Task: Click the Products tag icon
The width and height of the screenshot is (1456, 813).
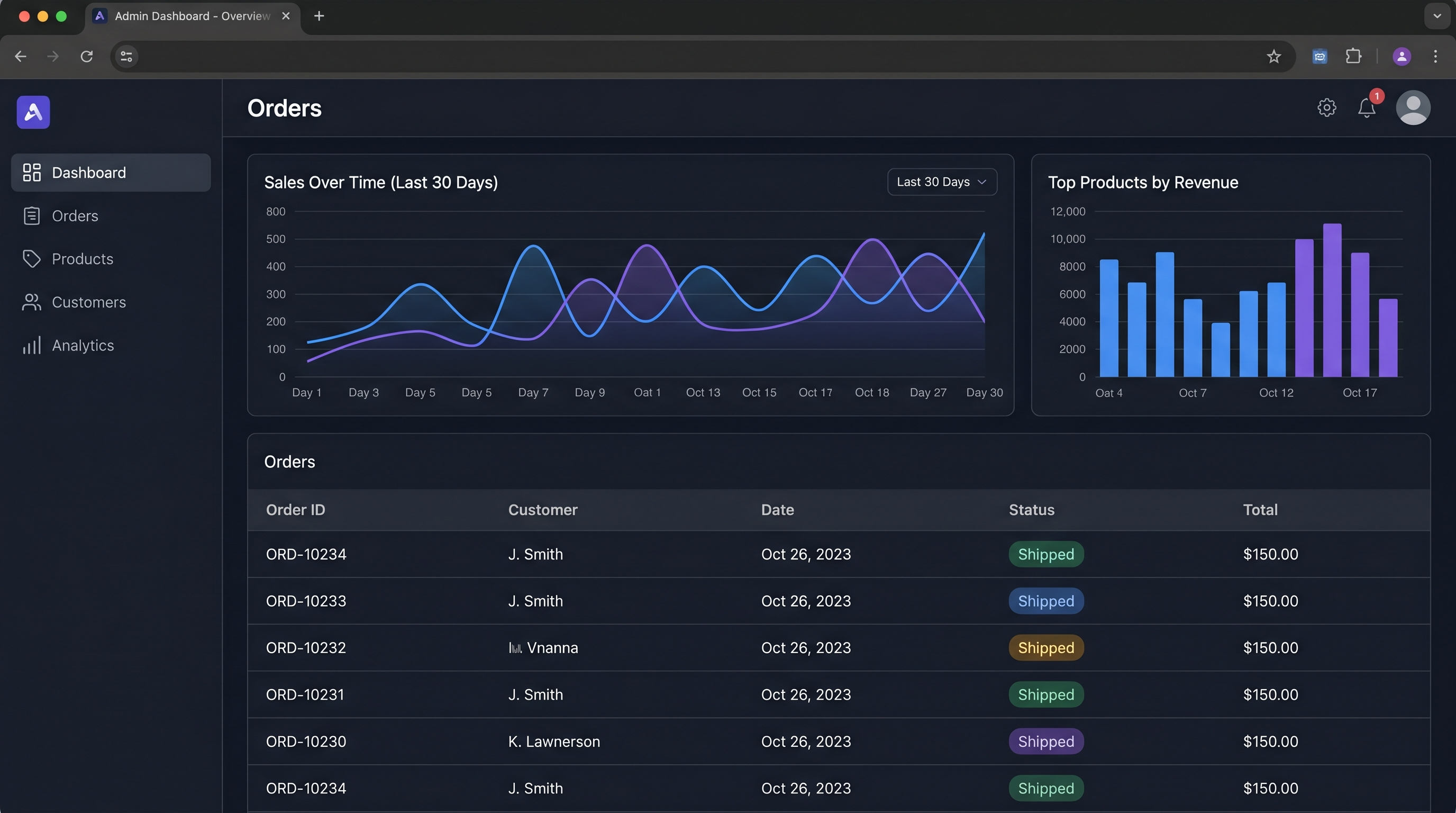Action: 32,259
